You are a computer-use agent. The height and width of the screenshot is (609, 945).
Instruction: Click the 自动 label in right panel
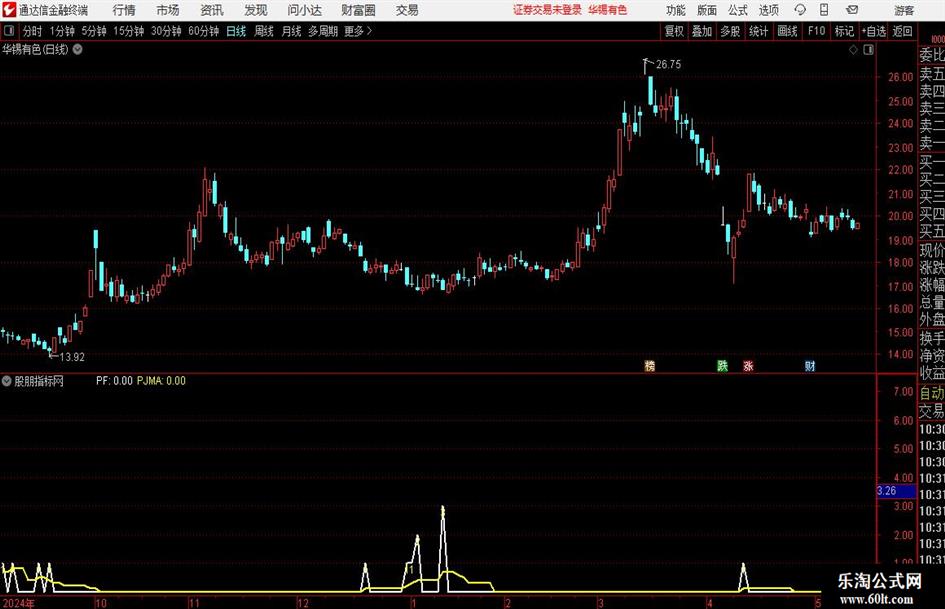932,393
